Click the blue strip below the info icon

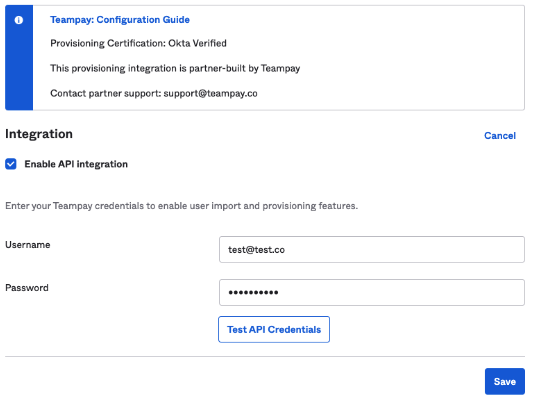19,69
